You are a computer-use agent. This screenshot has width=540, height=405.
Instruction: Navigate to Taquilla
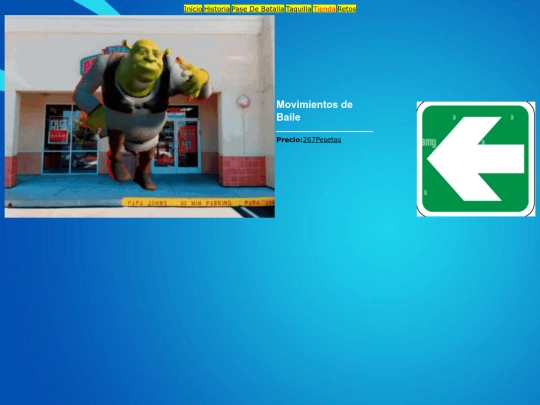pos(299,9)
